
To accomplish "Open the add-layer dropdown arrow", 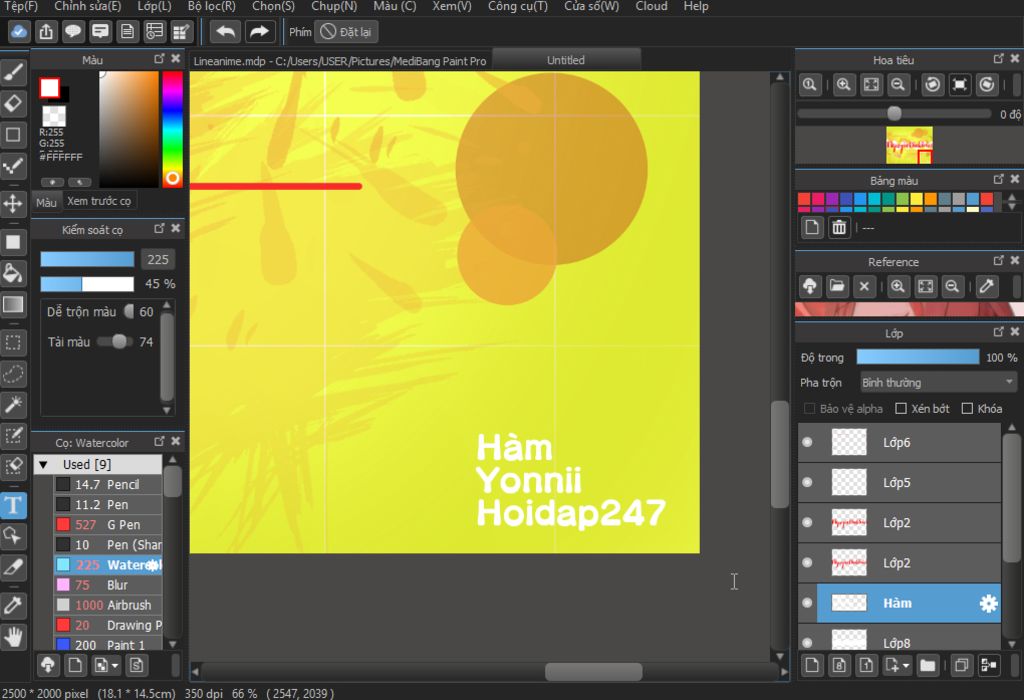I will (906, 665).
